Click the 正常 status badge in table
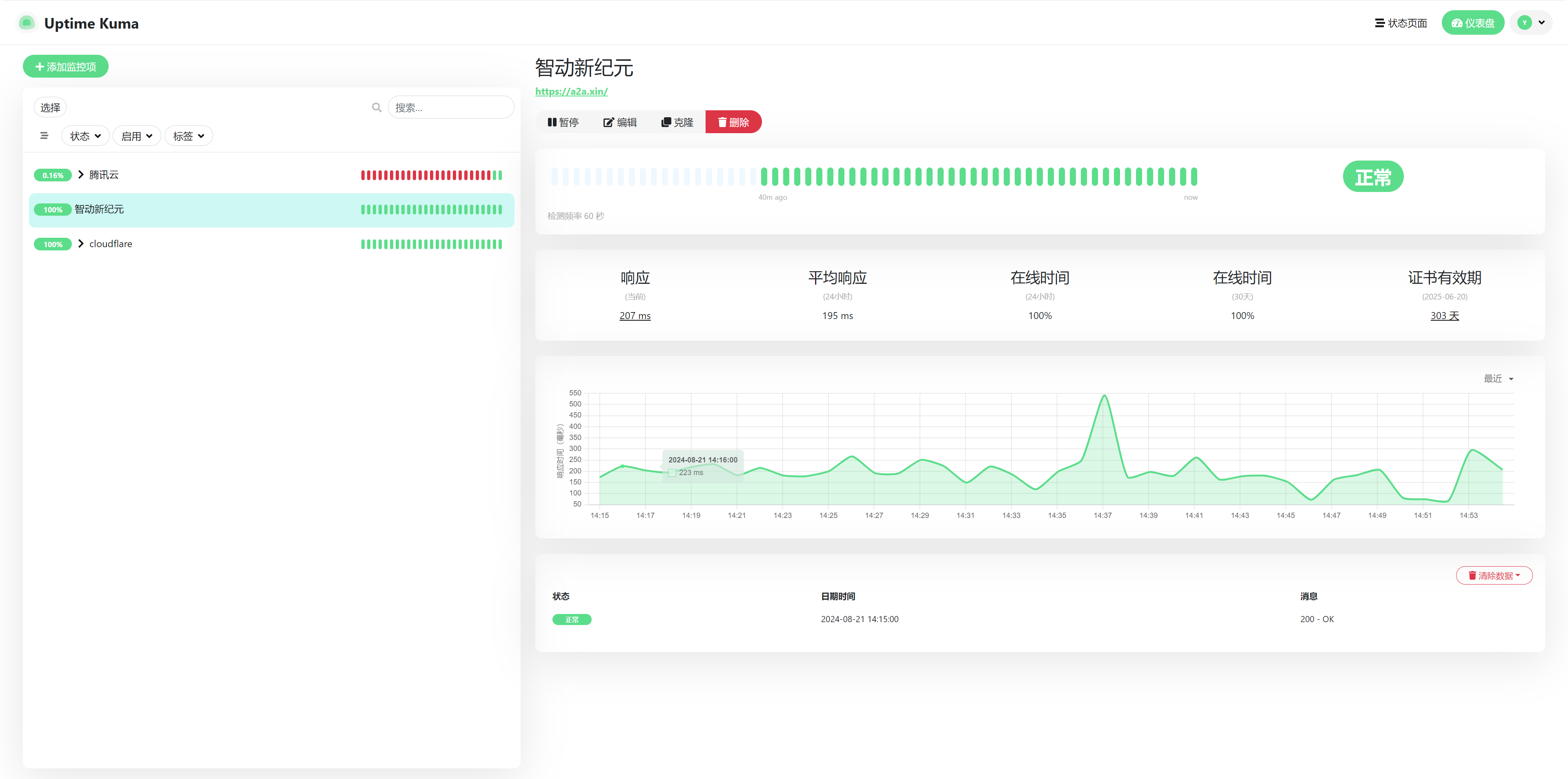 (572, 619)
